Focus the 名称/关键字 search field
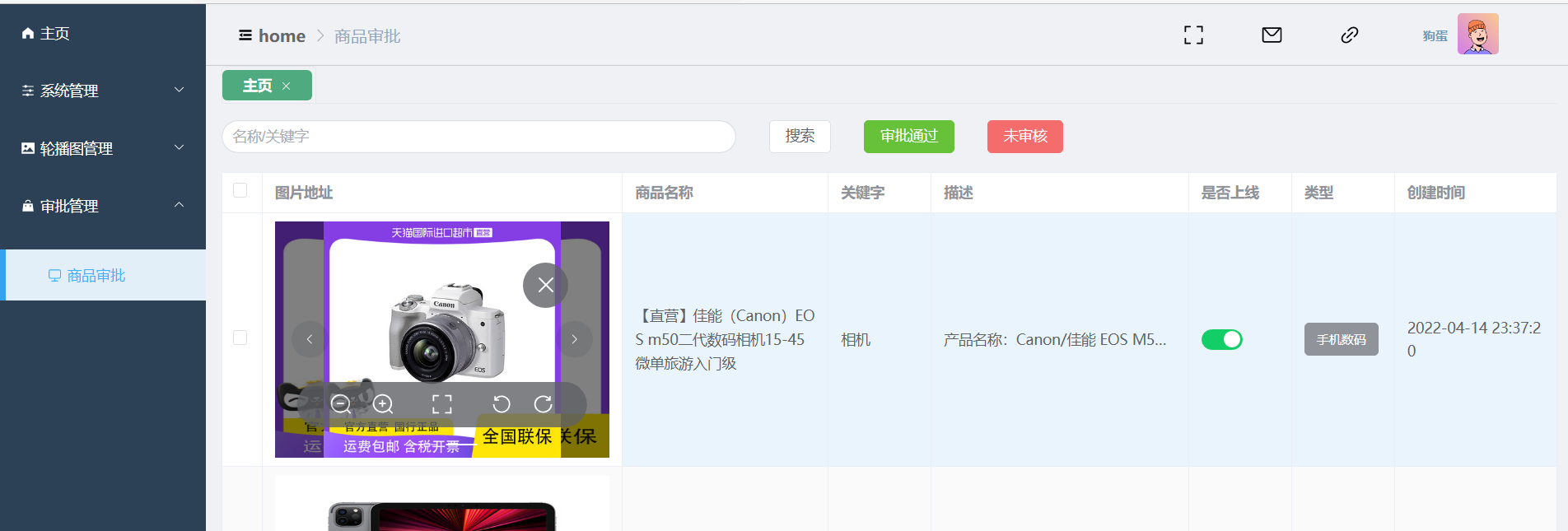 point(478,137)
